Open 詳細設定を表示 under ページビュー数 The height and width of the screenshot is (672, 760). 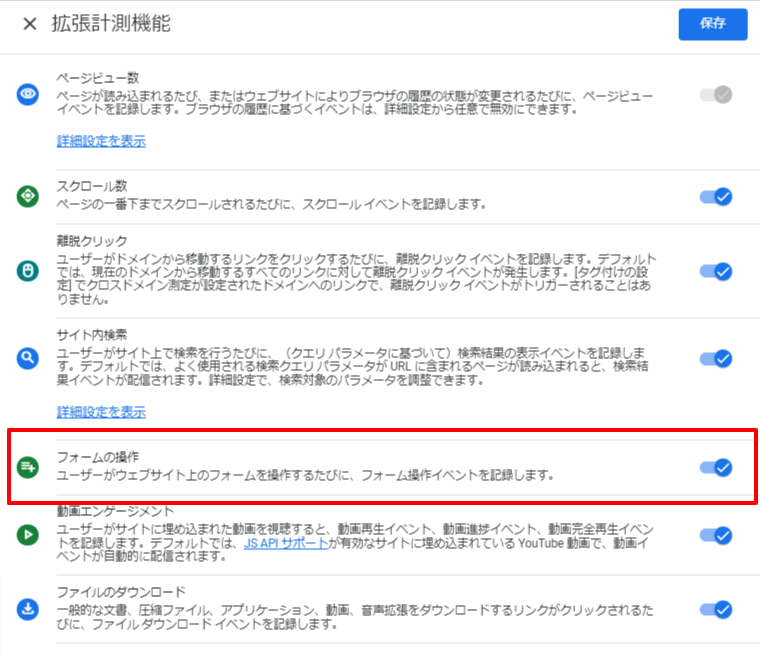point(101,141)
